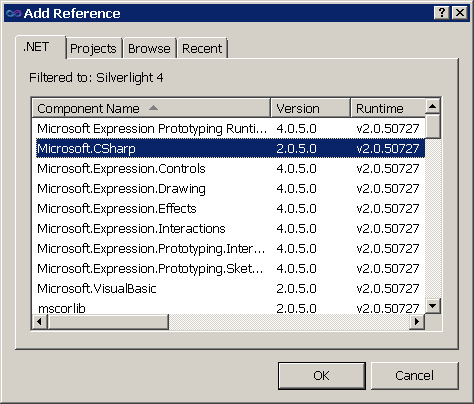Select the mscorlib component
The image size is (474, 404).
pyautogui.click(x=230, y=307)
